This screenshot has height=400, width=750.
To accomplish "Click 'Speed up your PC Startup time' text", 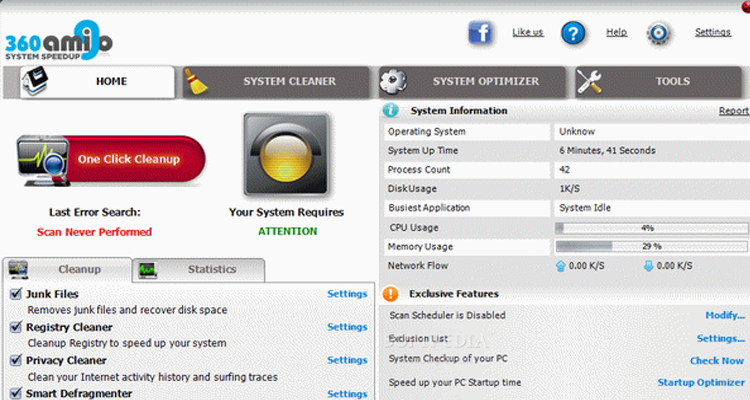I will point(455,382).
